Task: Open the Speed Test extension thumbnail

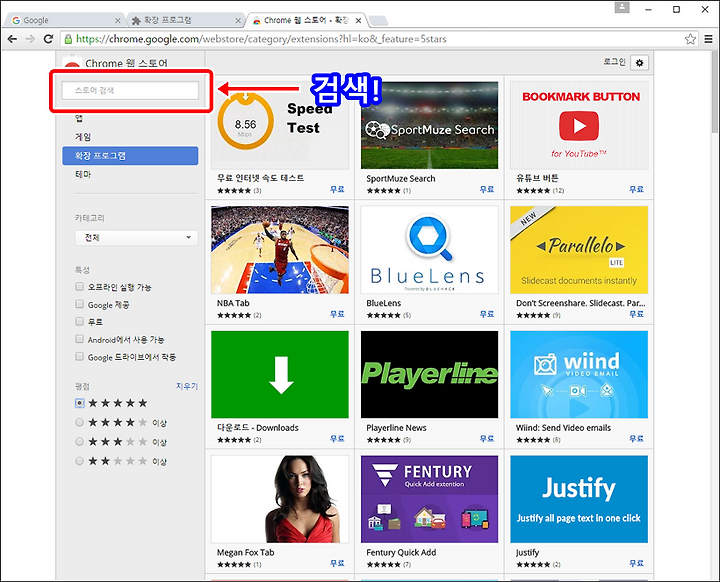Action: click(x=280, y=125)
